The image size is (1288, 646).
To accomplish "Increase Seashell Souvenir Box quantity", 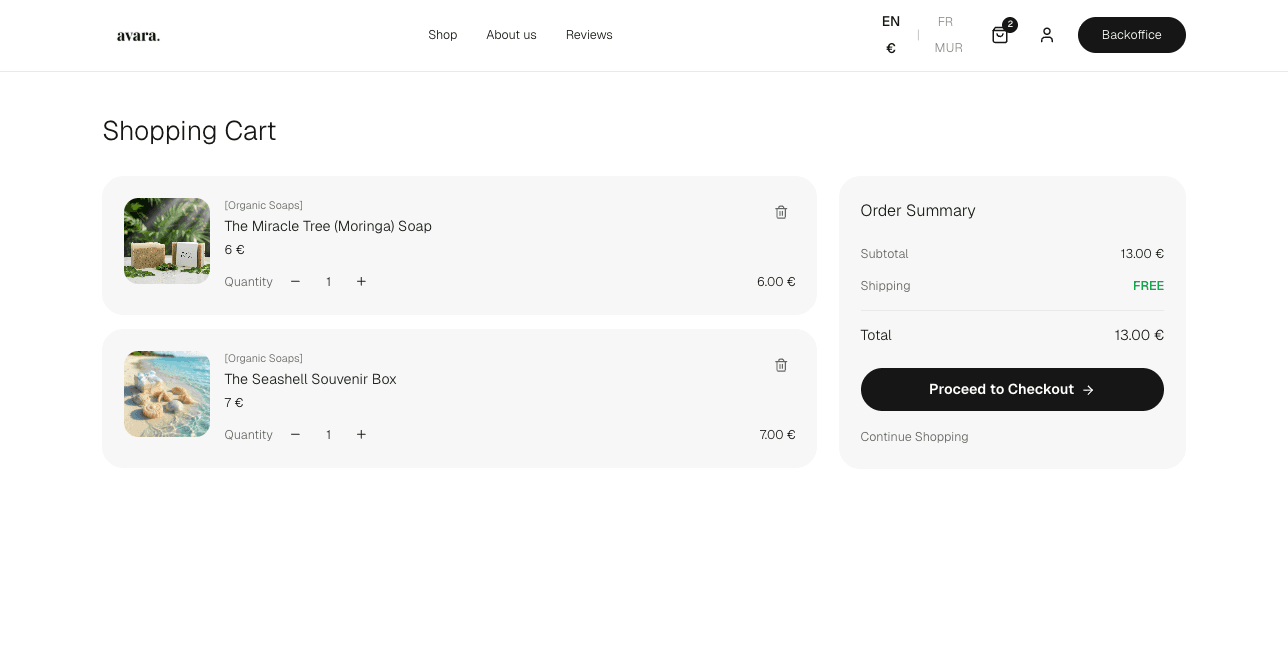I will [361, 434].
